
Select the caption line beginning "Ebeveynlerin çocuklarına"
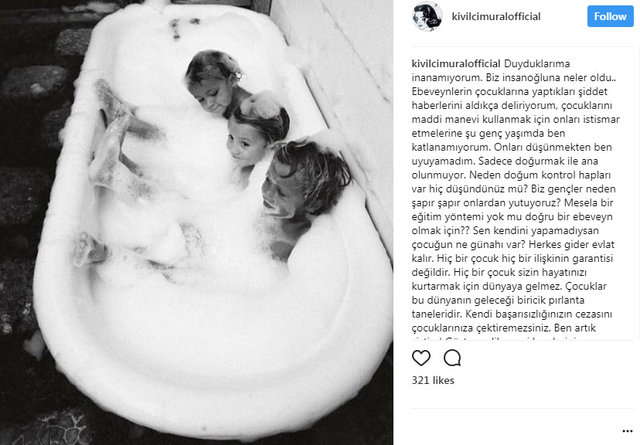point(509,91)
